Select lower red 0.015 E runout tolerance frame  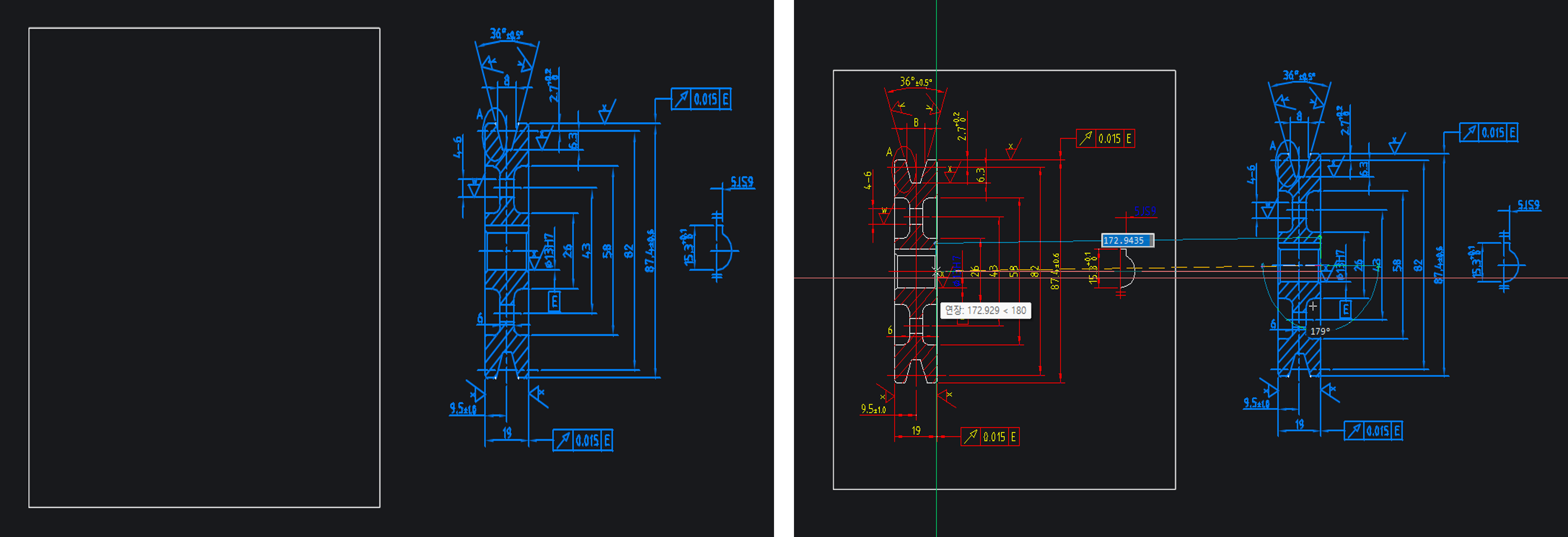click(990, 436)
